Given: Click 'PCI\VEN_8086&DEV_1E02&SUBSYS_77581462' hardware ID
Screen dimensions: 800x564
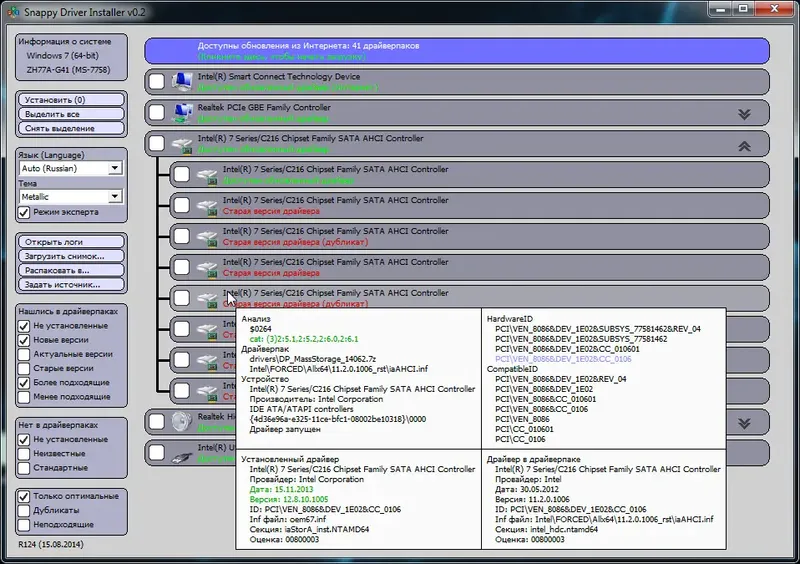Looking at the screenshot, I should 581,339.
